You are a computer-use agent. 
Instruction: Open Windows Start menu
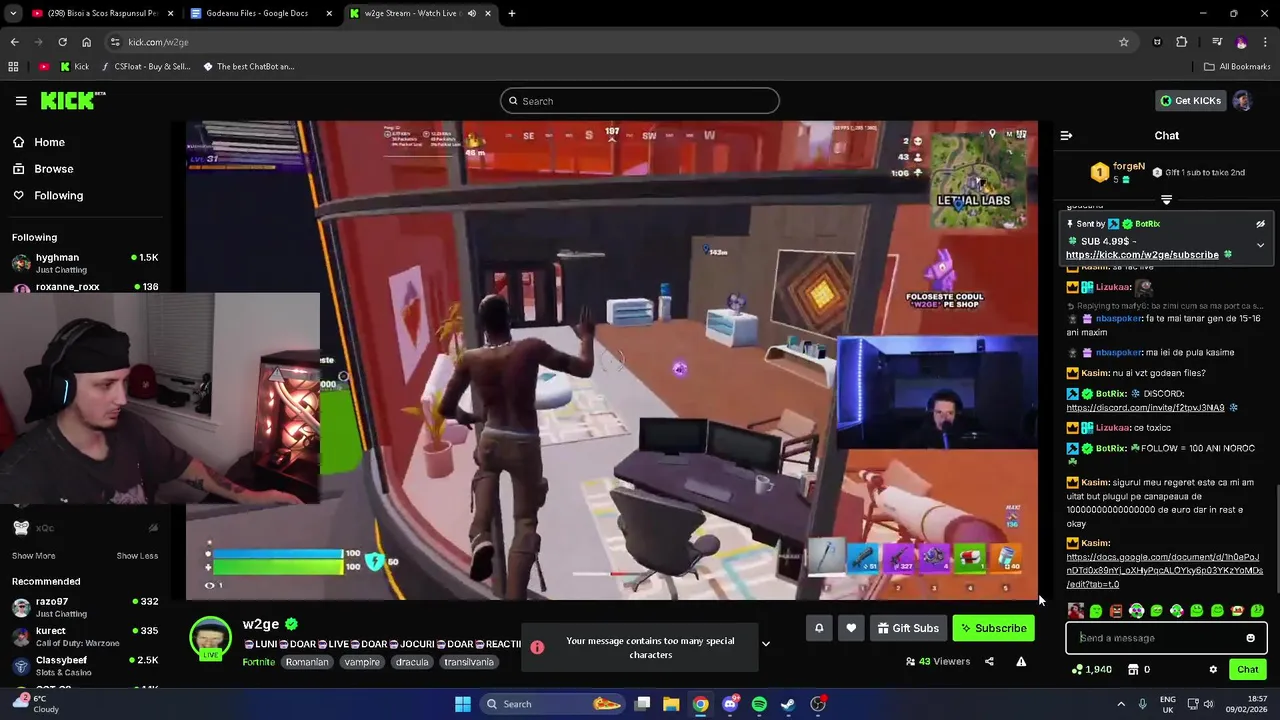click(463, 704)
